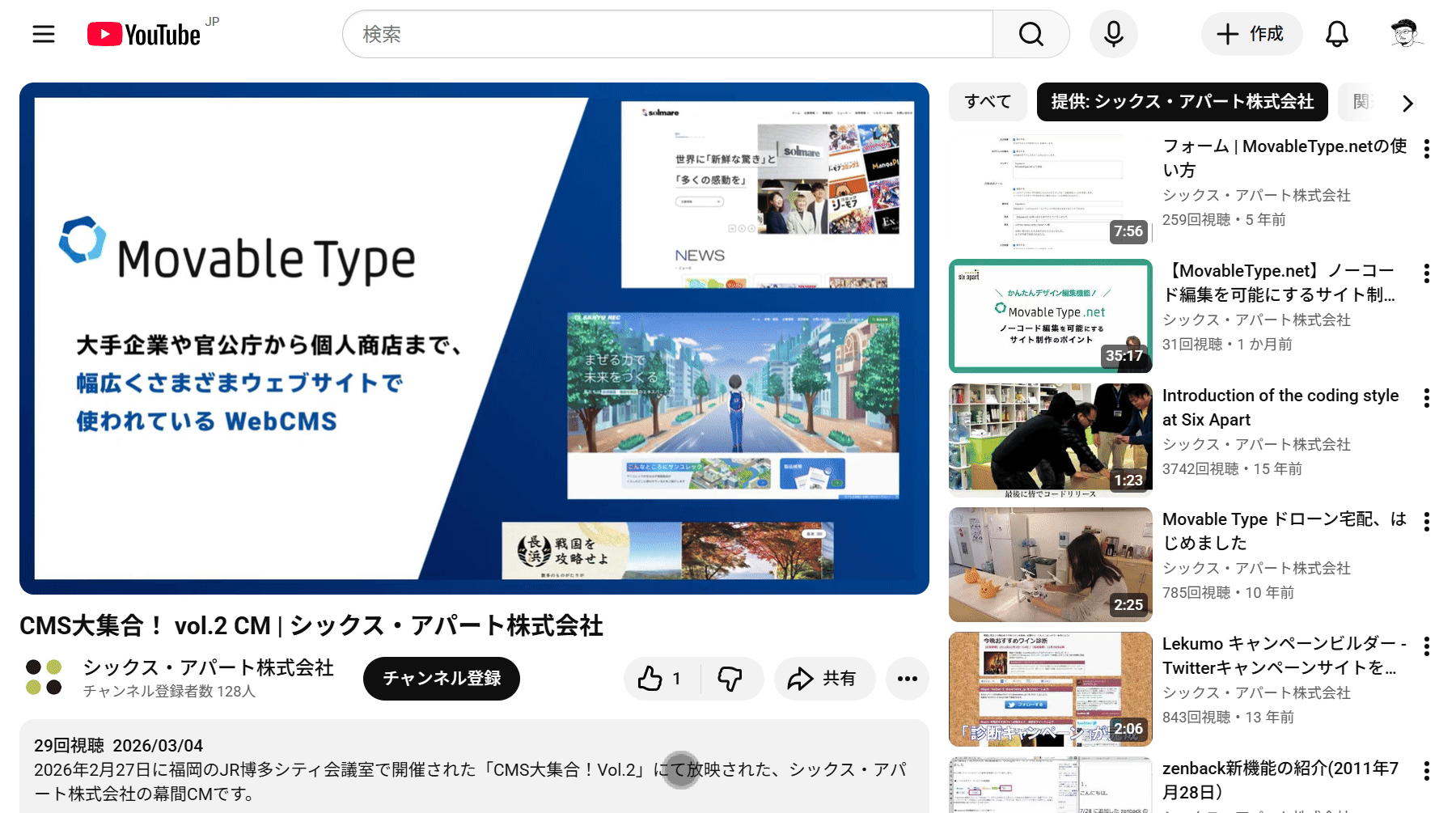The width and height of the screenshot is (1456, 813).
Task: Share the video via 共有
Action: [823, 679]
